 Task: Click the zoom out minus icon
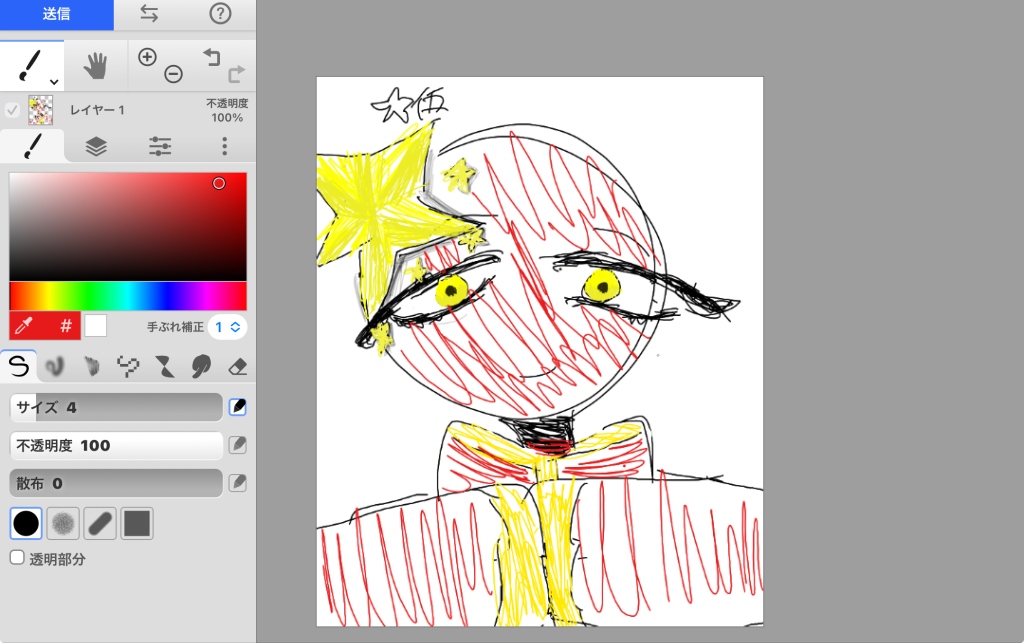(173, 74)
